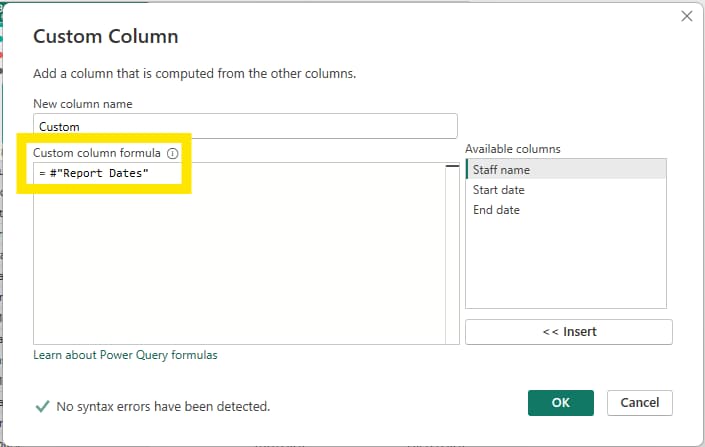705x447 pixels.
Task: Click the green syntax check mark icon
Action: pyautogui.click(x=42, y=406)
